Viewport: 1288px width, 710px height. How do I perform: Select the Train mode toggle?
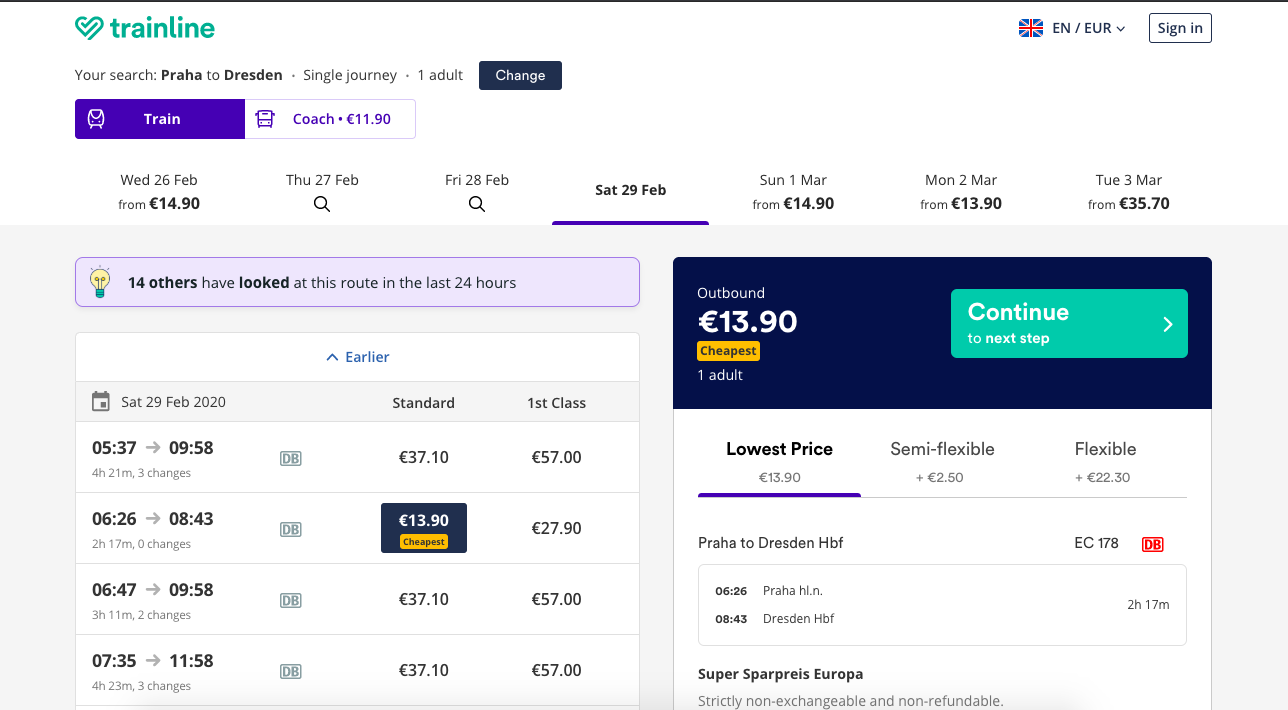[x=160, y=119]
